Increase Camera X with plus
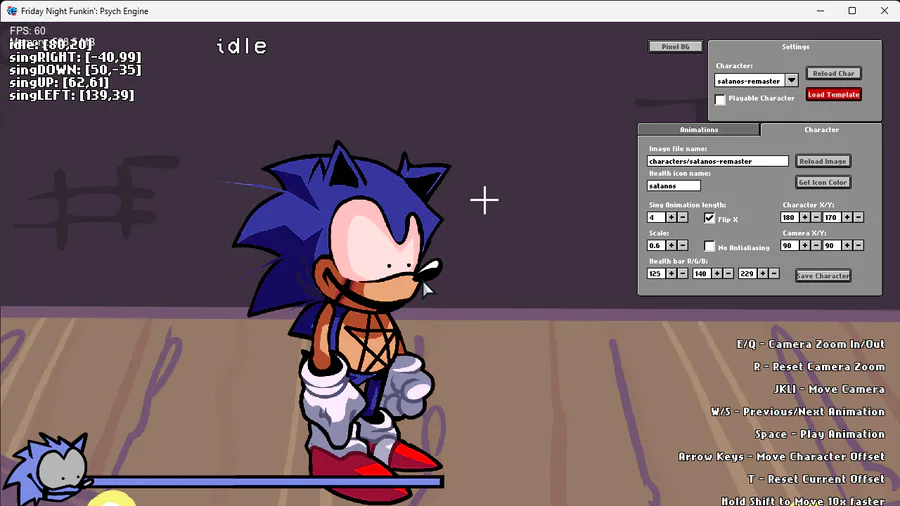Screen dimensions: 900x506 805,246
